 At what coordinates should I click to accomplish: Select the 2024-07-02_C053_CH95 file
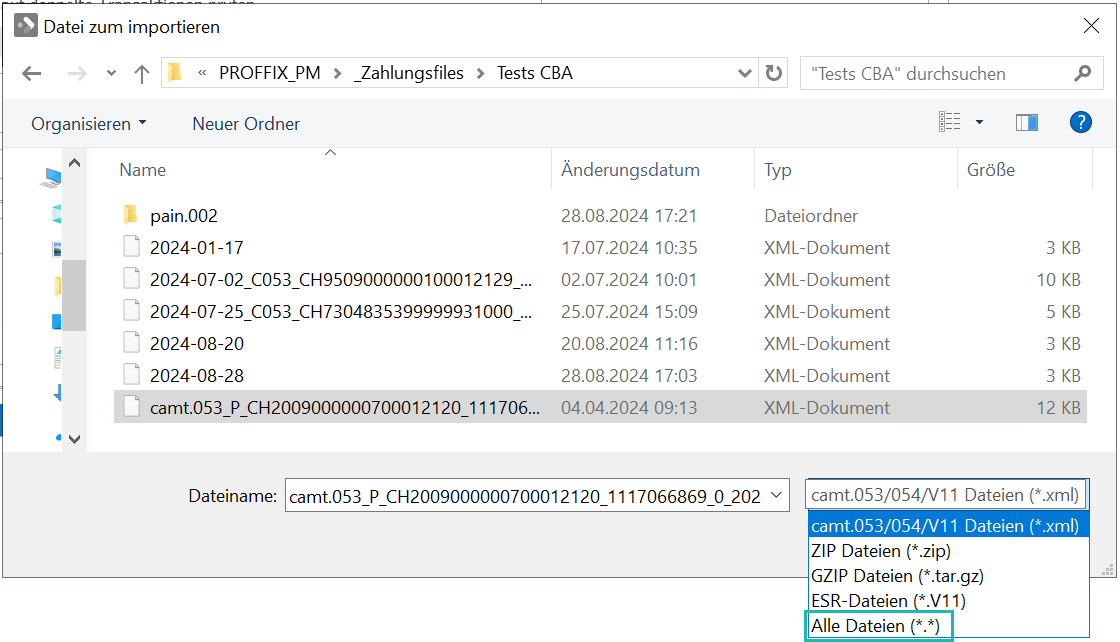point(600,279)
